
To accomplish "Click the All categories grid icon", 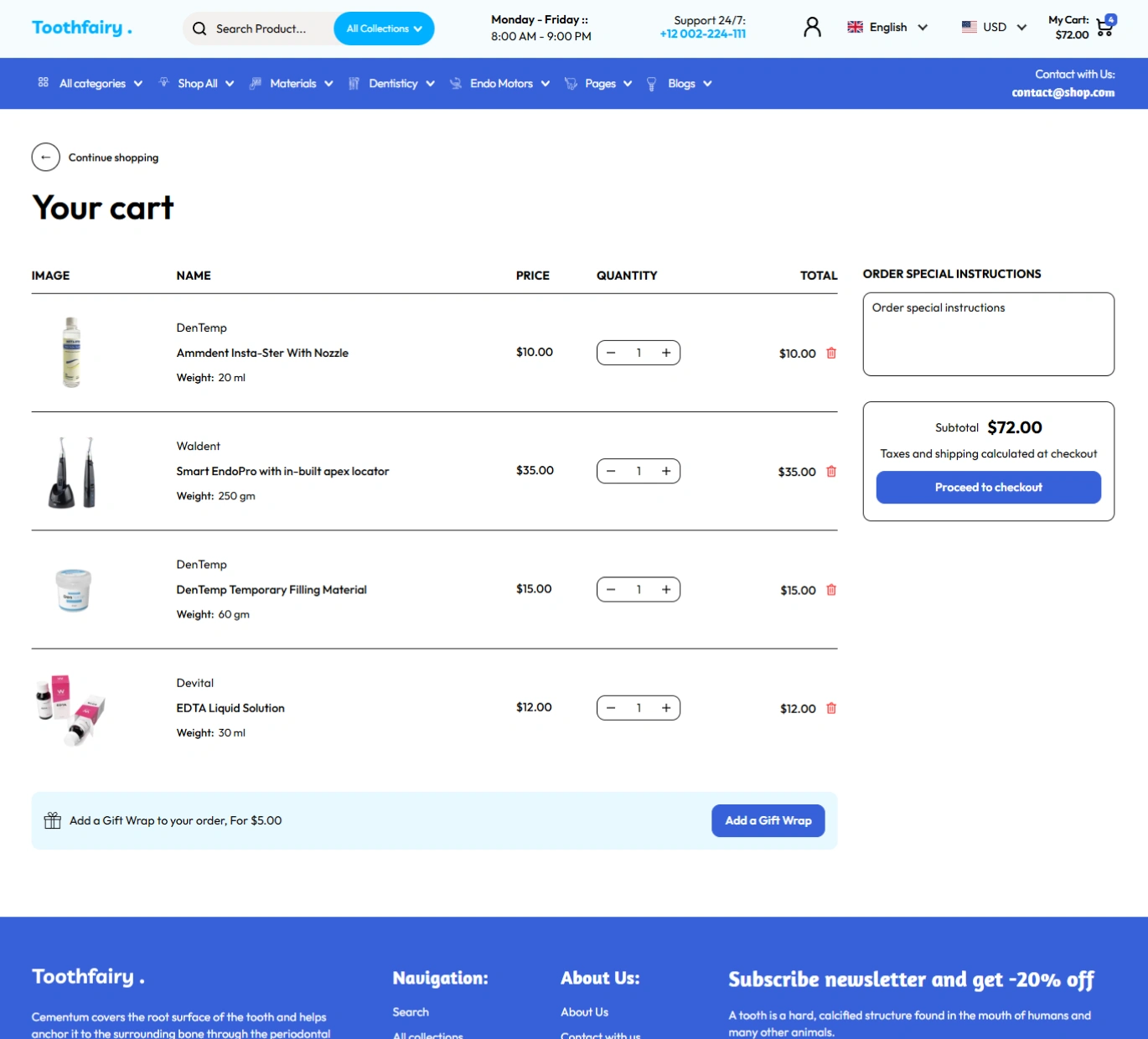I will pos(44,82).
